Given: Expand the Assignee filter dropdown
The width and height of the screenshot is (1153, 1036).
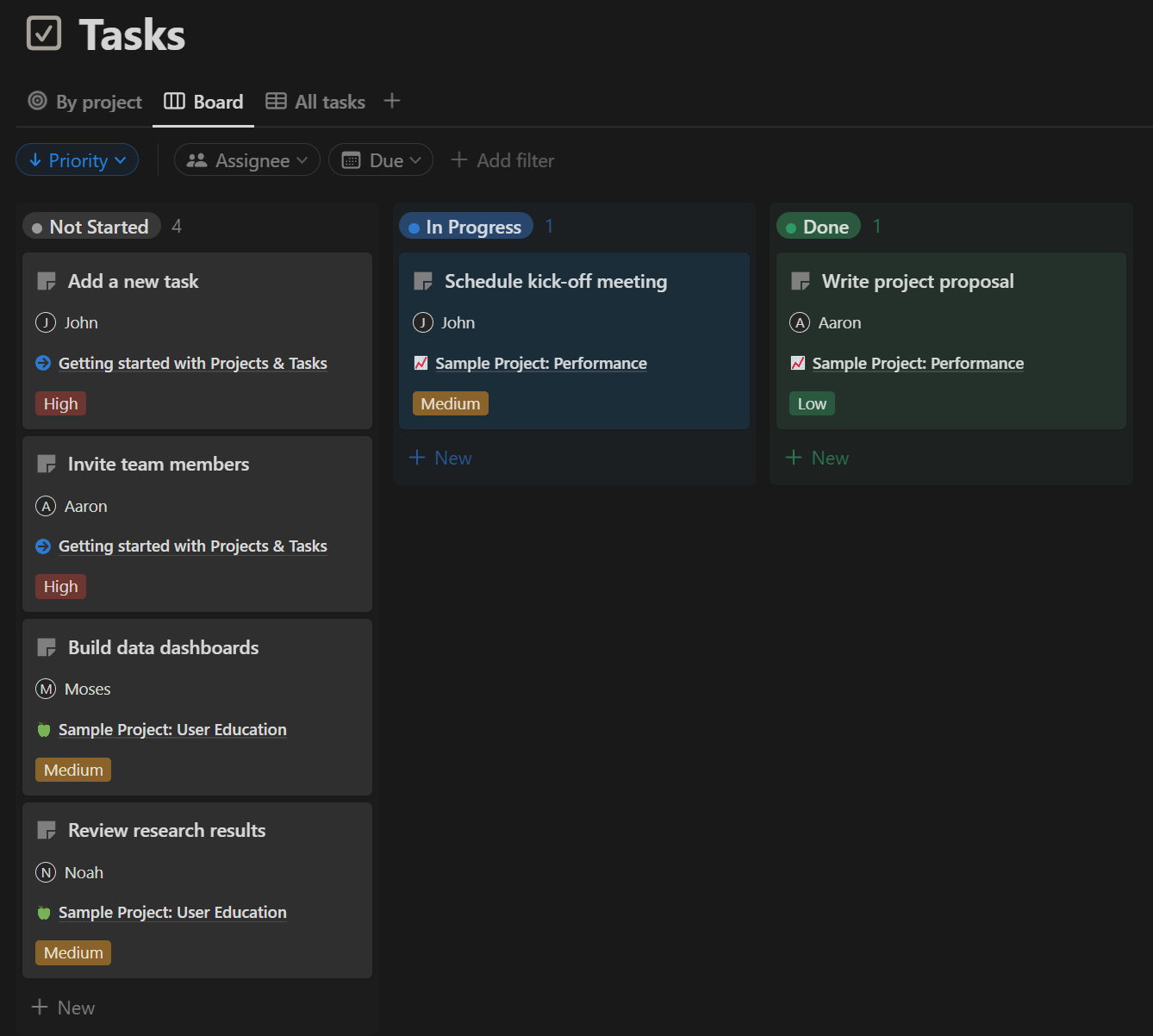Looking at the screenshot, I should 247,160.
